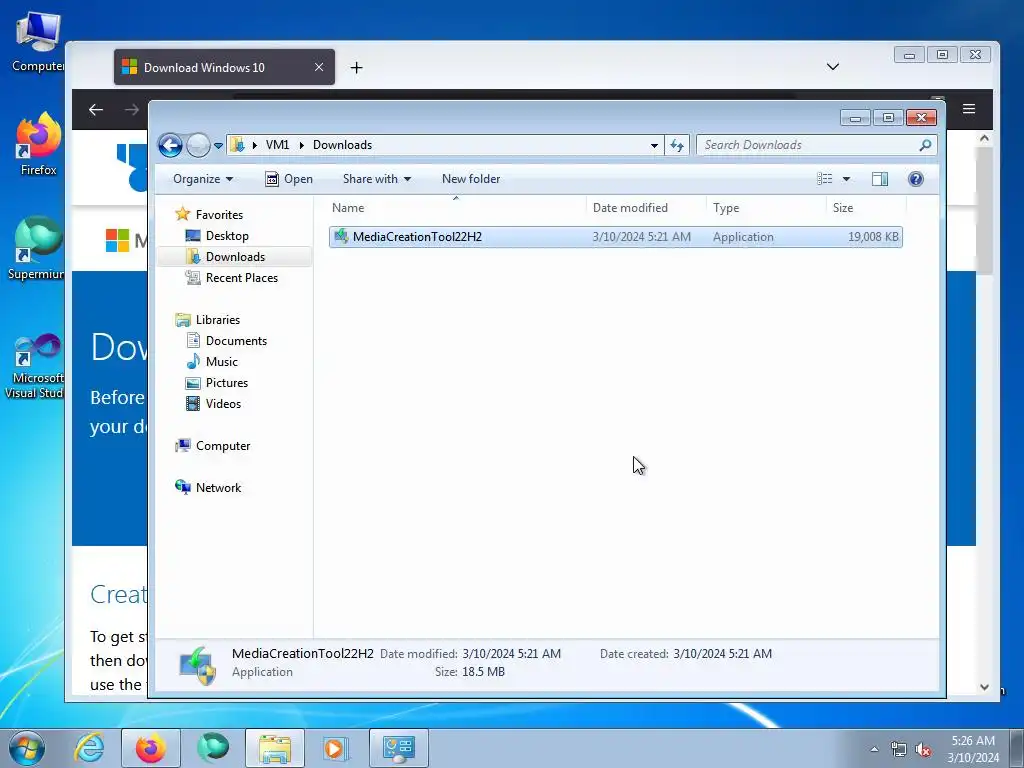Switch to Windows Explorer taskbar button

[x=275, y=748]
